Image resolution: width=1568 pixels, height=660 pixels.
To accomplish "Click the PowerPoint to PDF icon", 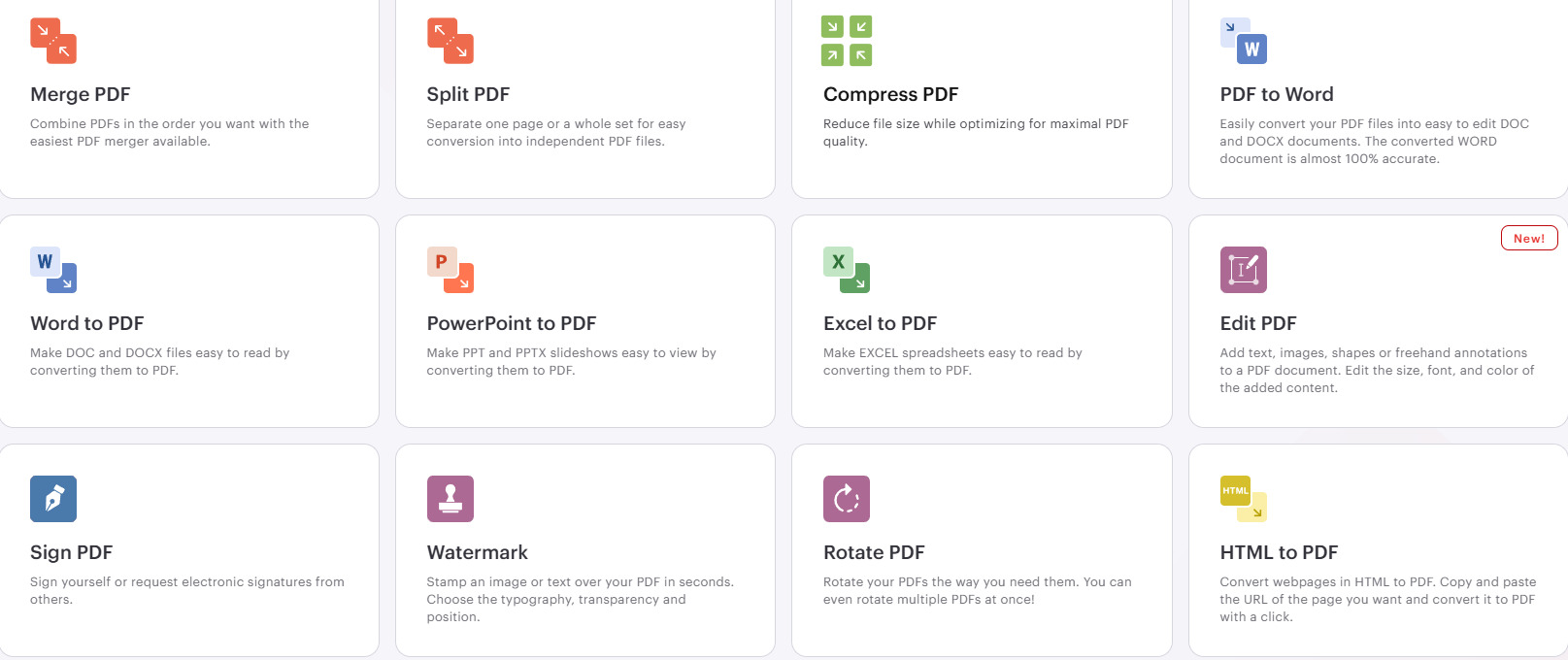I will (450, 270).
